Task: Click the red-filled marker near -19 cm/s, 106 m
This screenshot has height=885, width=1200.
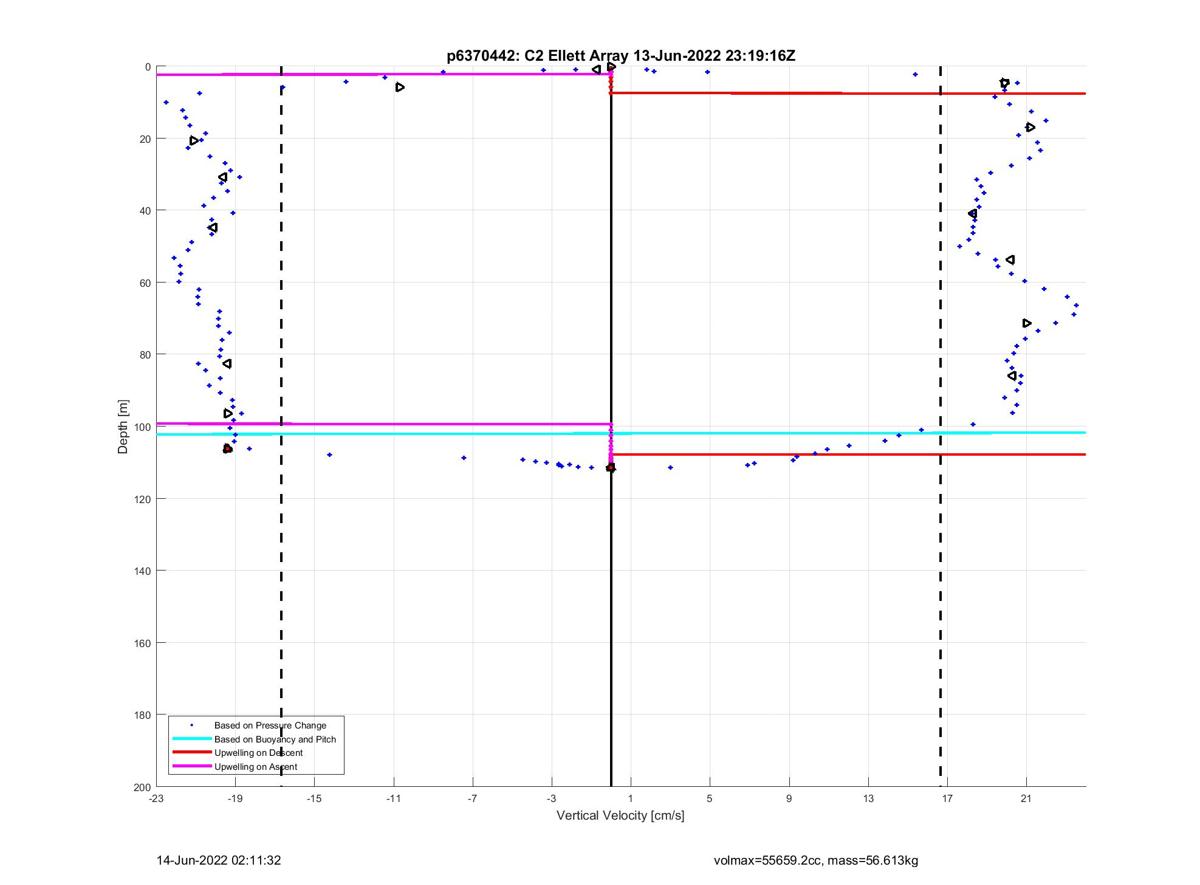Action: tap(228, 449)
